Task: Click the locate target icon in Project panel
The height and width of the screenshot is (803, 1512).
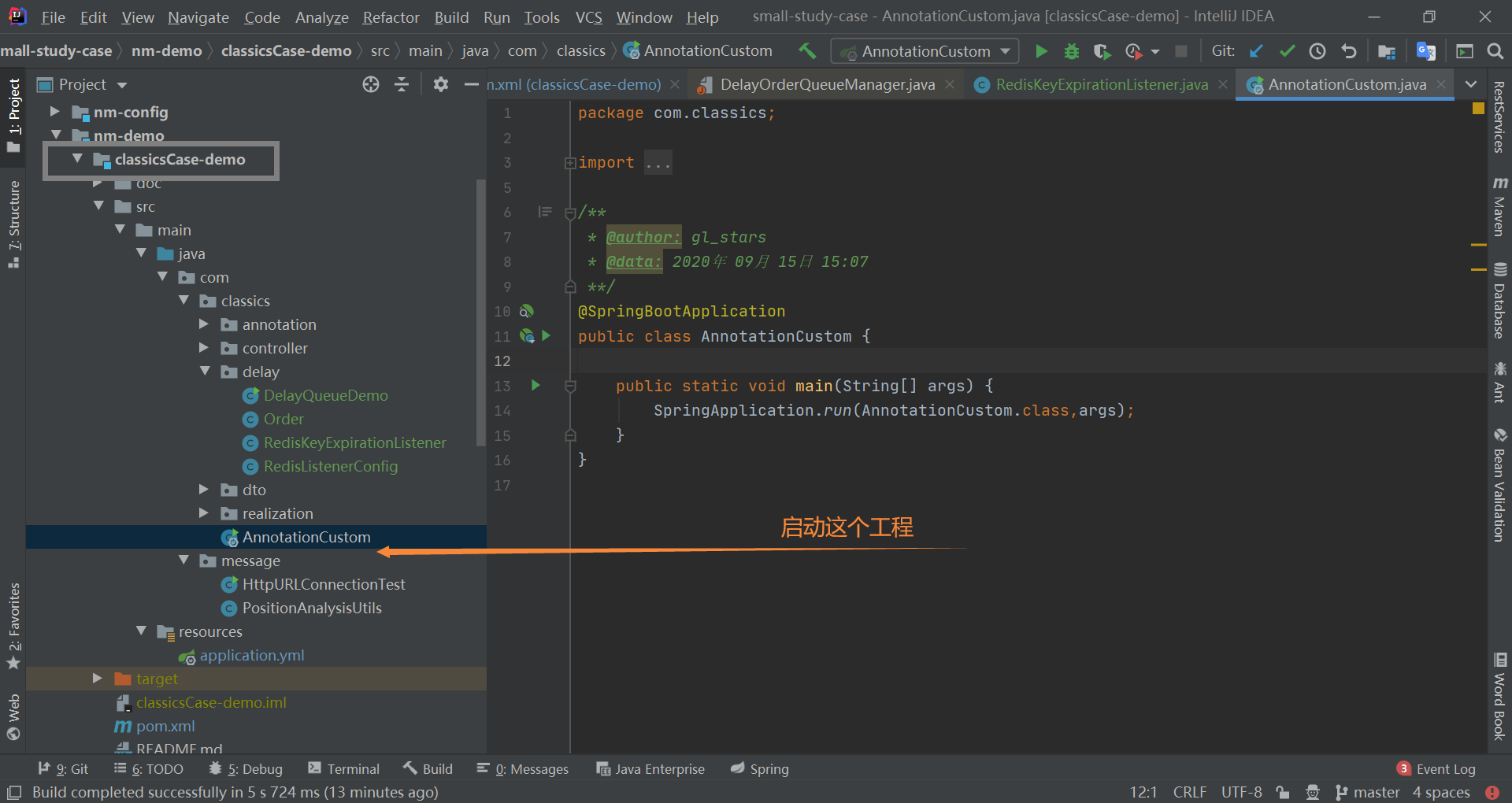Action: tap(371, 84)
